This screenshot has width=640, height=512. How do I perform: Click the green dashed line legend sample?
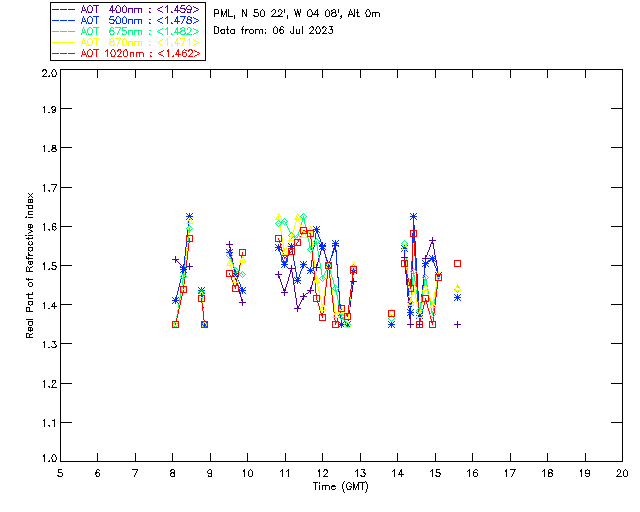pos(64,31)
